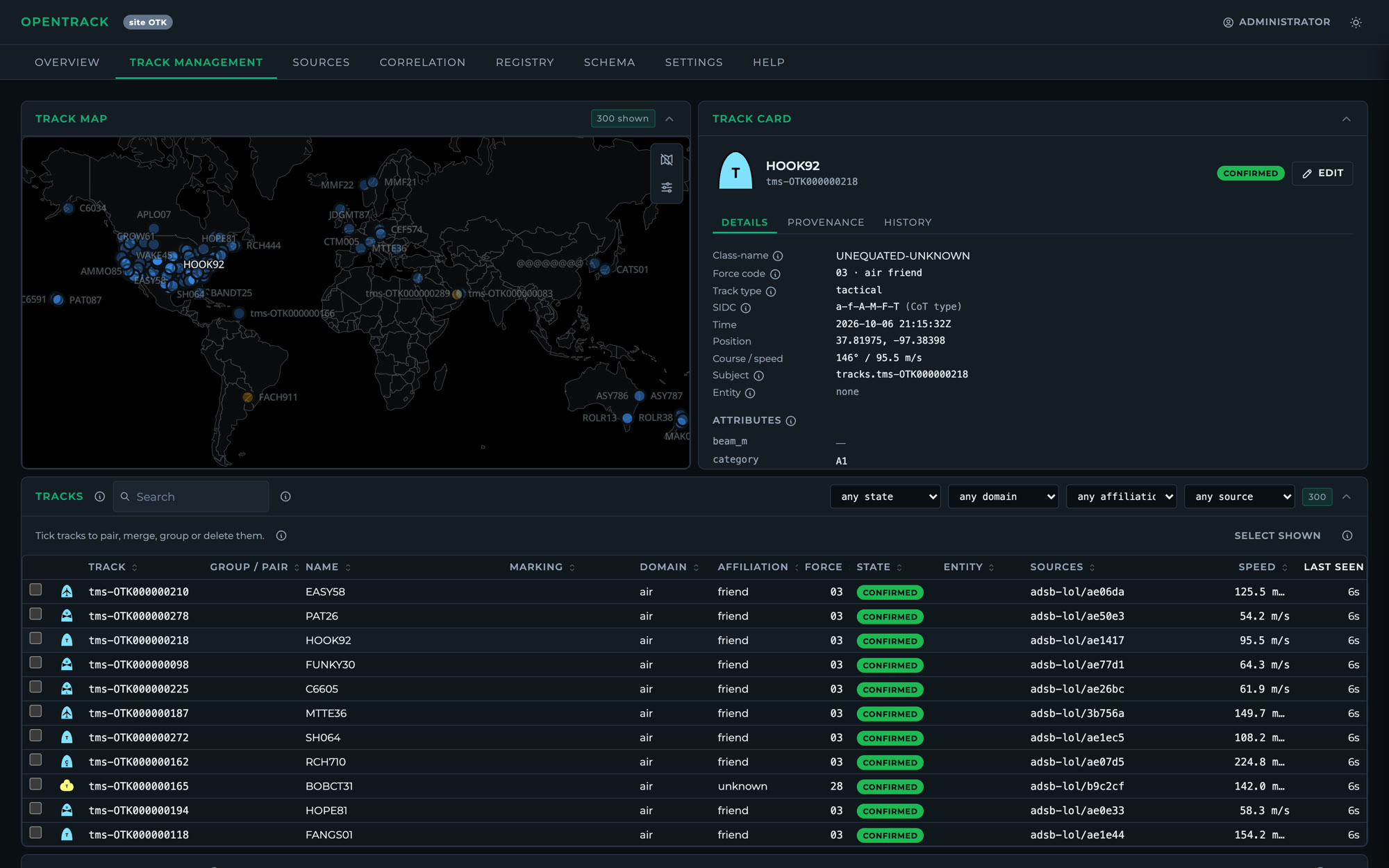Tick the checkbox for EASY58 row
The height and width of the screenshot is (868, 1389).
tap(35, 590)
